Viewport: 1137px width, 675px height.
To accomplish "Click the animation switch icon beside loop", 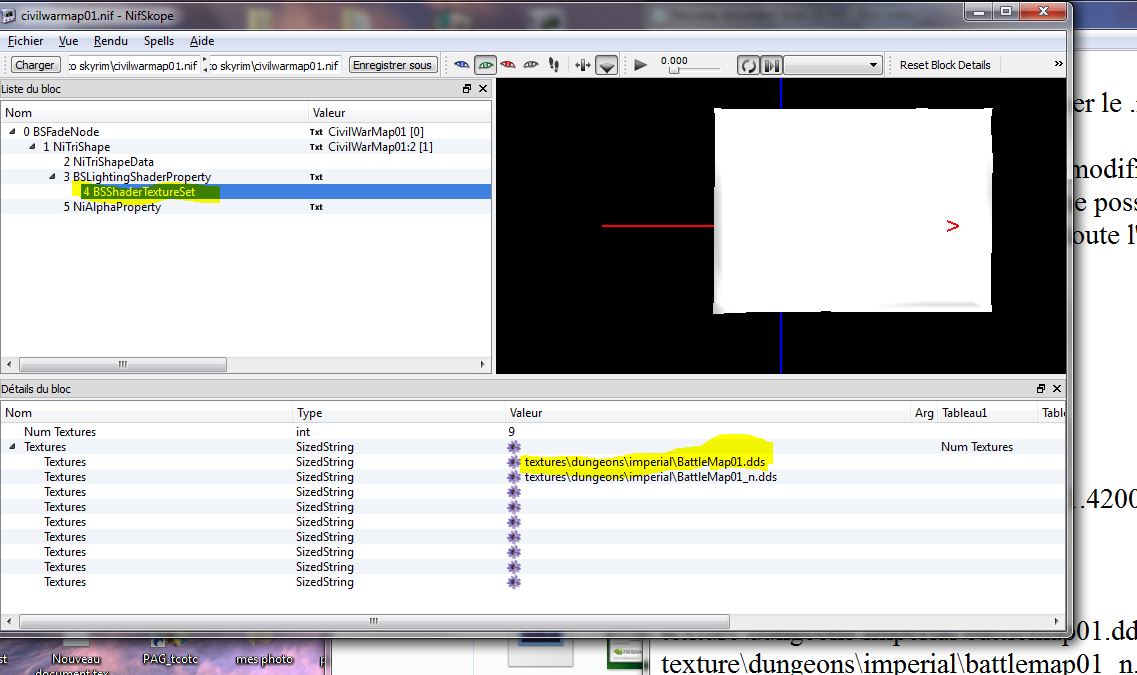I will point(771,65).
